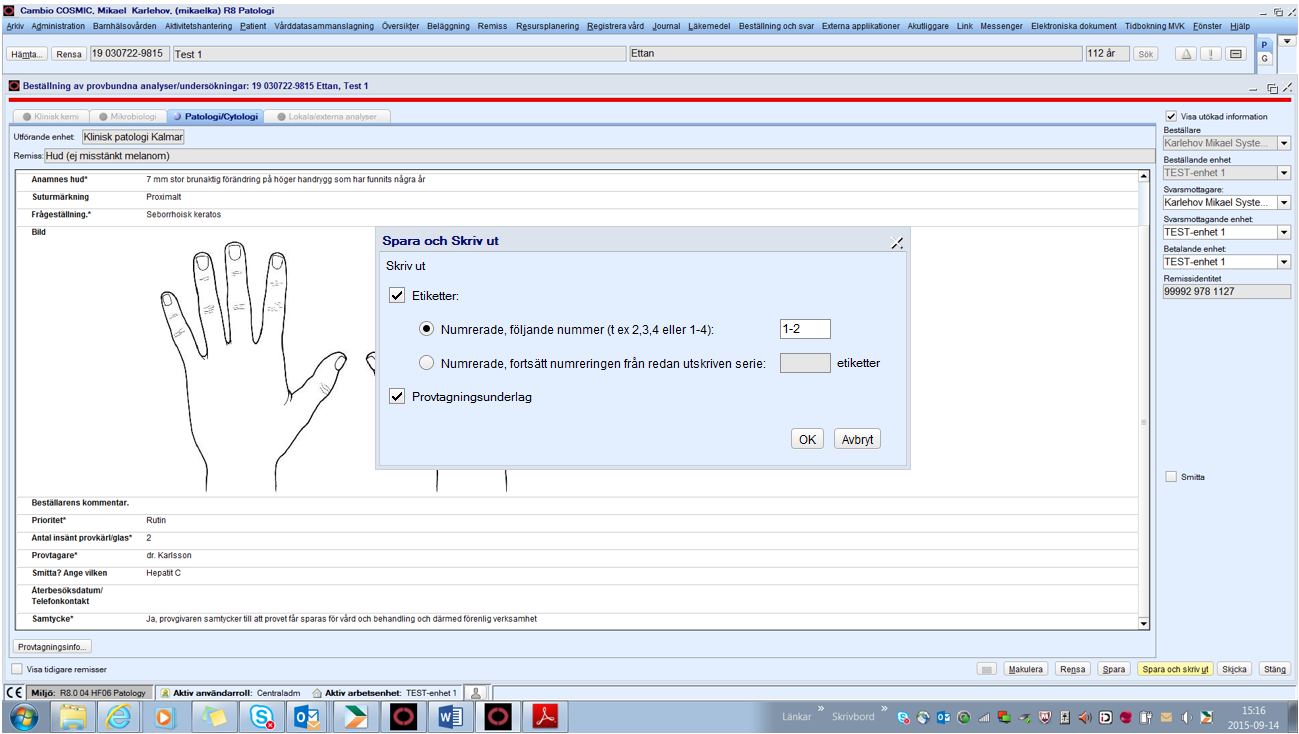Image resolution: width=1299 pixels, height=734 pixels.
Task: Click the Stäng button
Action: (x=1274, y=669)
